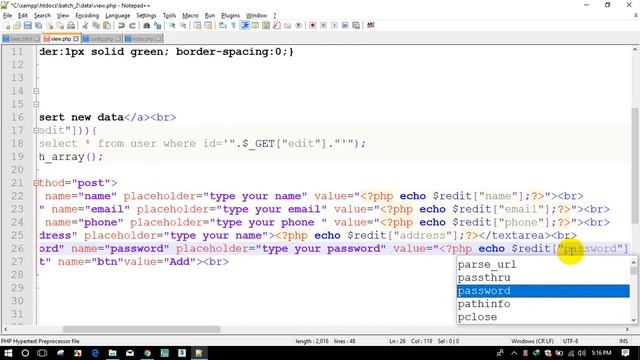Click the horizontal scrollbar right arrow
Screen dimensions: 640x360
point(627,329)
